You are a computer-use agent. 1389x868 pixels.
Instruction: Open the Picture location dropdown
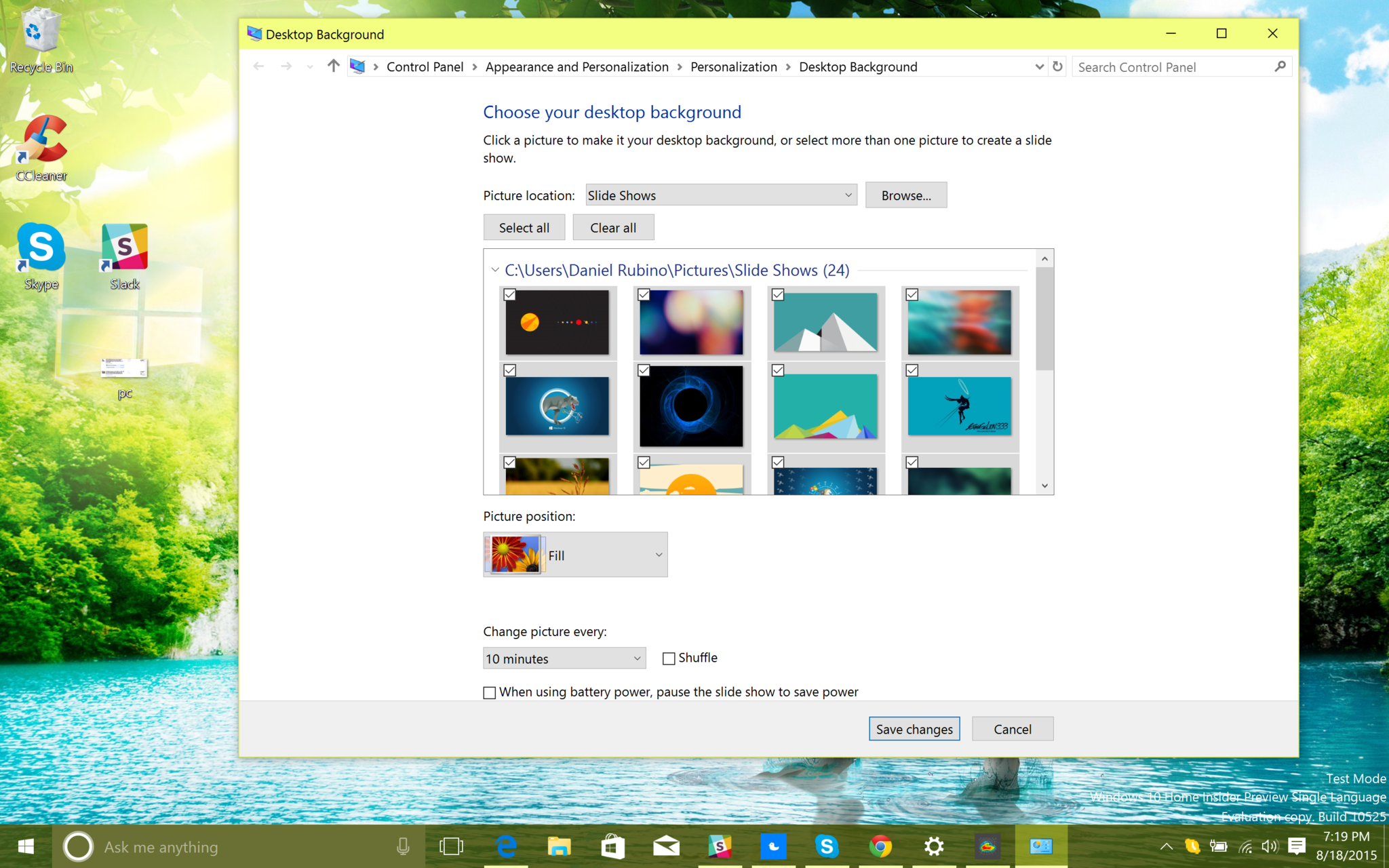point(719,195)
